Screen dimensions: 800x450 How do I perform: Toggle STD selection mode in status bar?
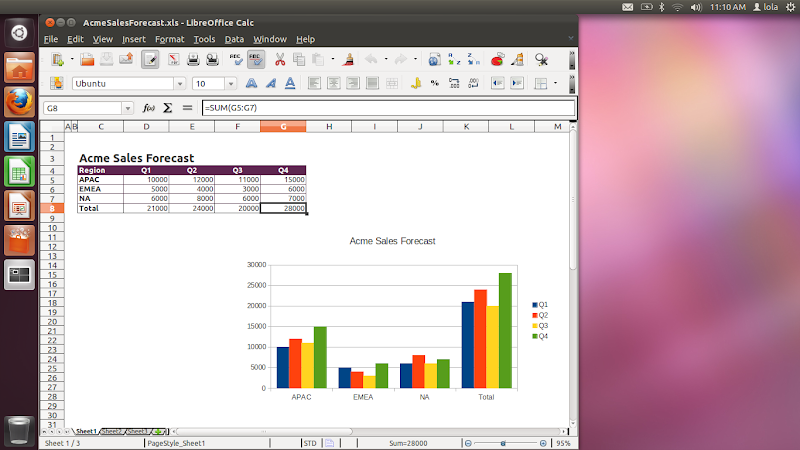tap(310, 443)
